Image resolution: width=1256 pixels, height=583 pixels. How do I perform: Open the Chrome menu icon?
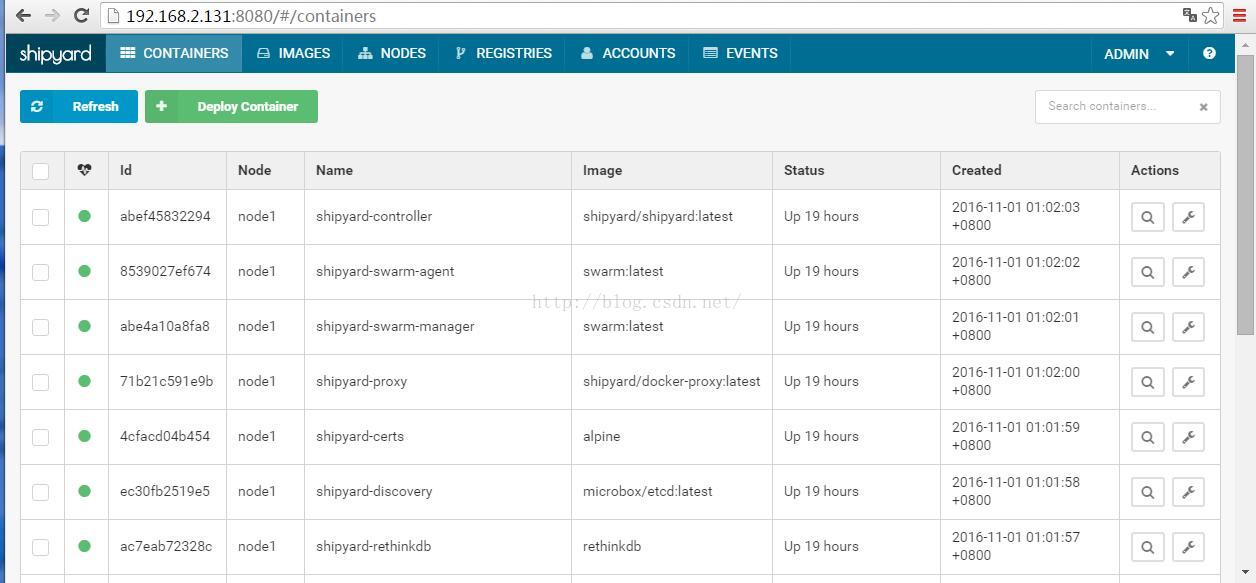(1239, 15)
